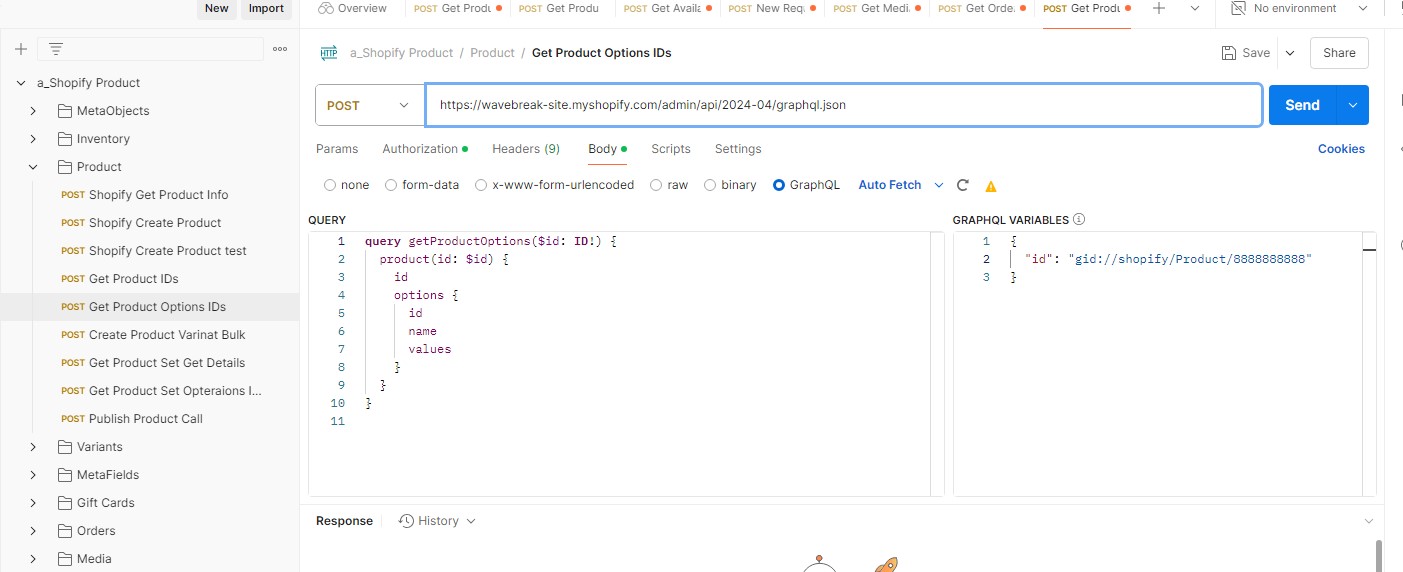Click the Product breadcrumb link
The width and height of the screenshot is (1403, 572).
492,53
